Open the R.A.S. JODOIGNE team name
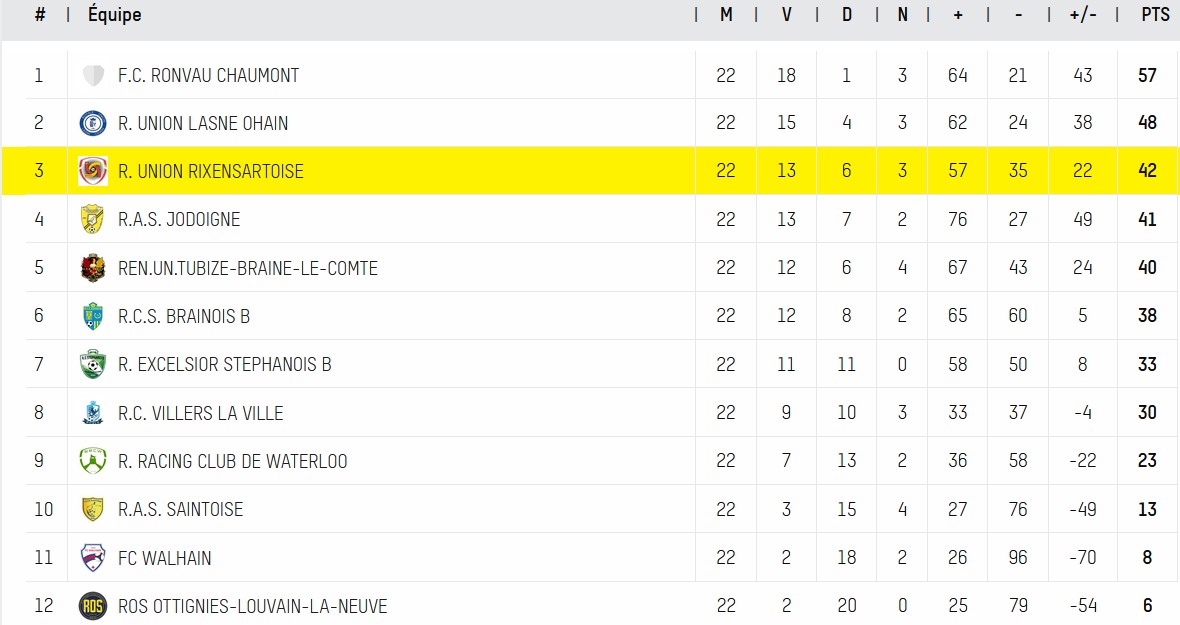Viewport: 1180px width, 625px height. [x=179, y=220]
